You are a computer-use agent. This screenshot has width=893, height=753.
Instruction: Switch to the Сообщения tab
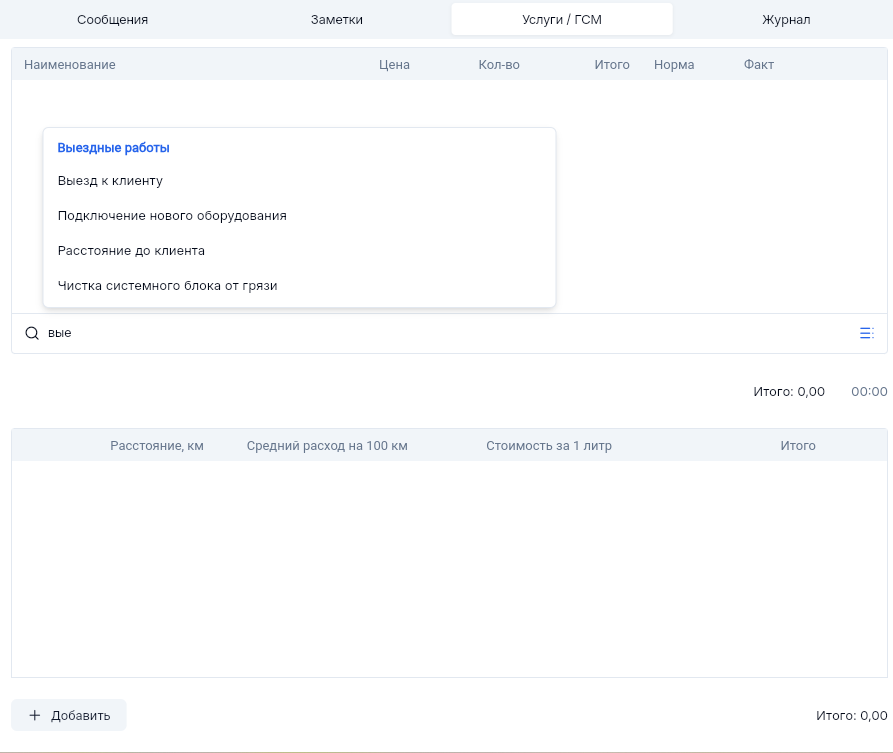(113, 20)
